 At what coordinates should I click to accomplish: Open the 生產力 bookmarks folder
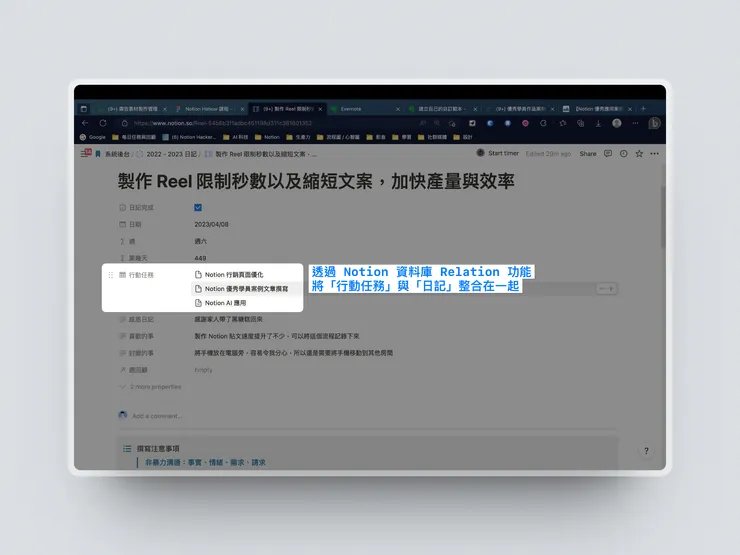pyautogui.click(x=298, y=137)
